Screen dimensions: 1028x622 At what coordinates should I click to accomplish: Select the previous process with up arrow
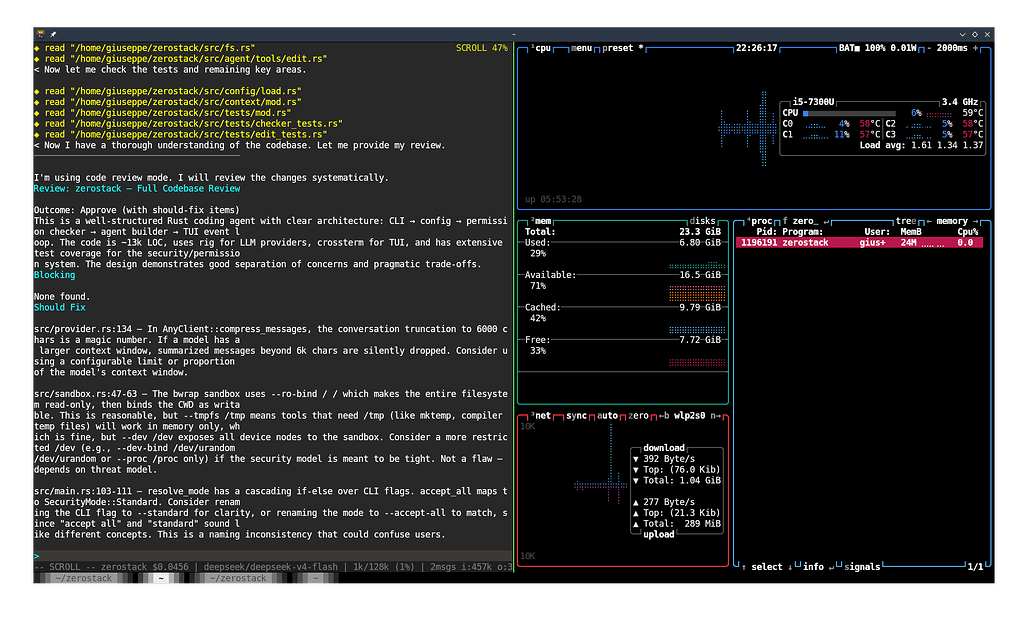point(743,567)
